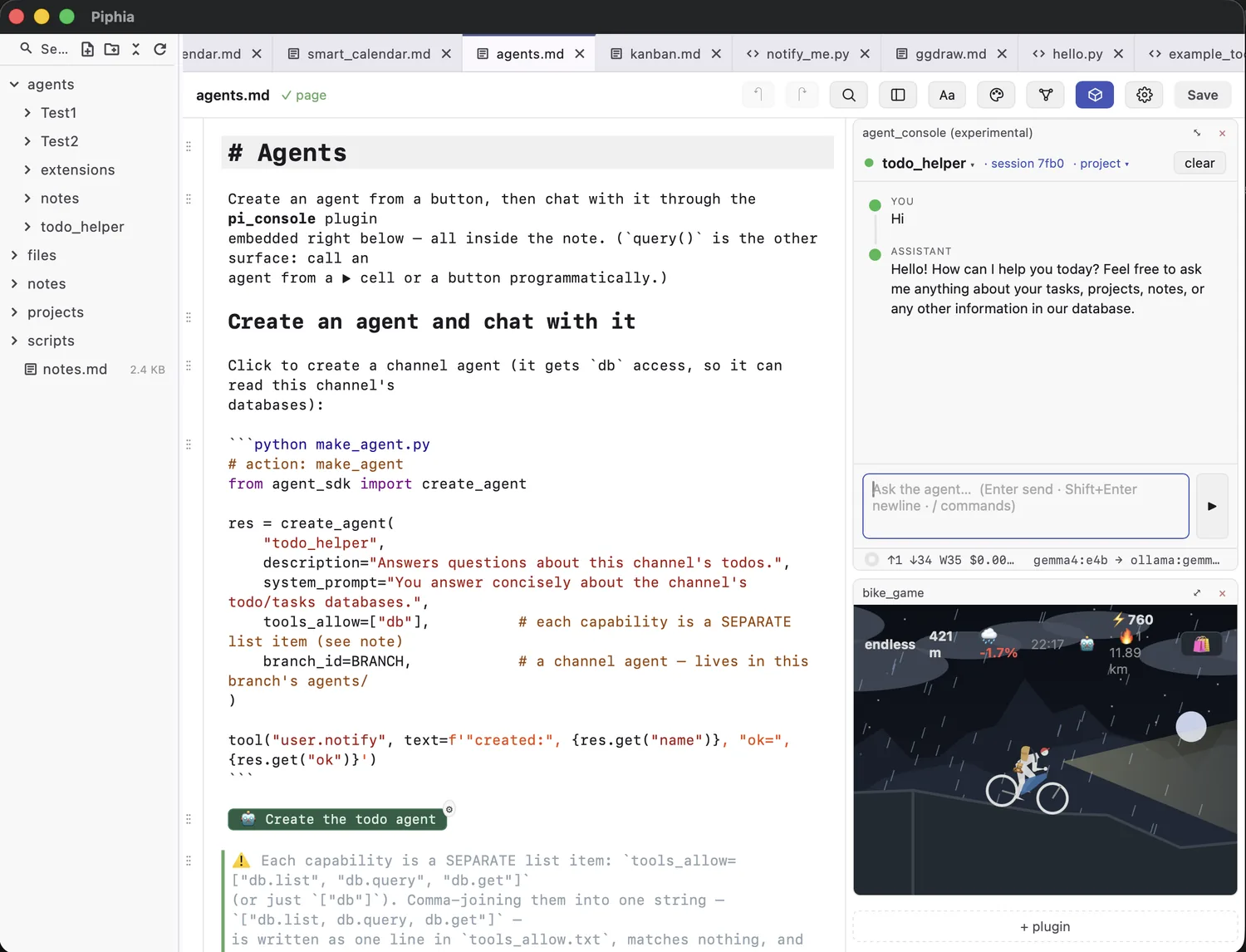
Task: Click the rain cloud weather icon
Action: tap(988, 635)
